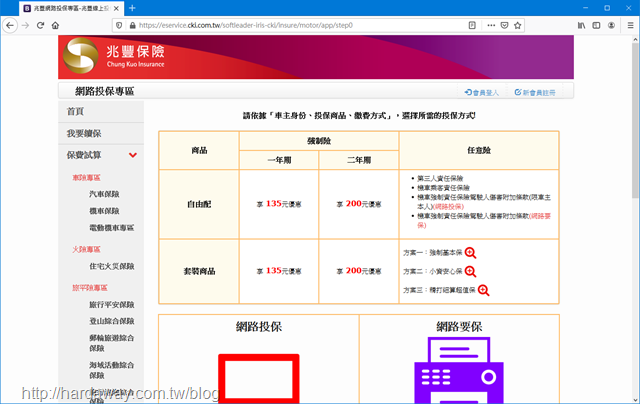Click the 機車乘客責任保險 list item
The width and height of the screenshot is (640, 404).
(443, 188)
